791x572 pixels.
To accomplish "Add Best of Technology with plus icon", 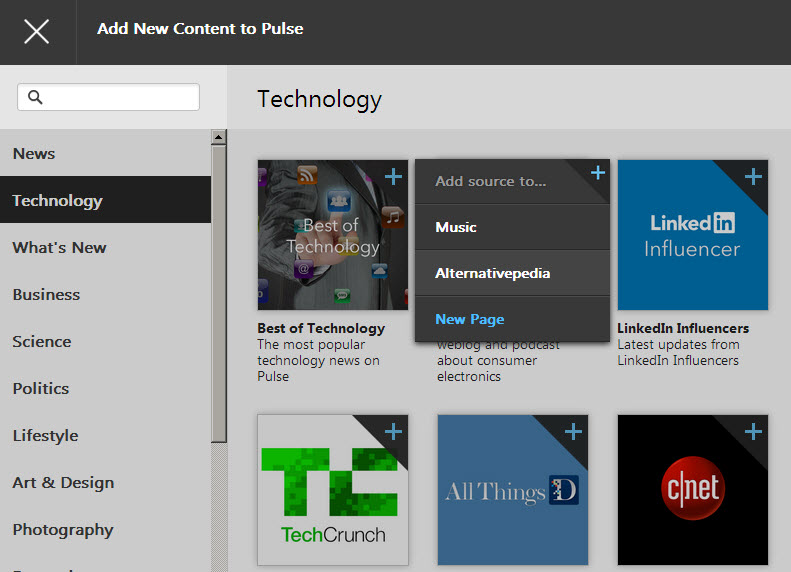I will [x=393, y=177].
